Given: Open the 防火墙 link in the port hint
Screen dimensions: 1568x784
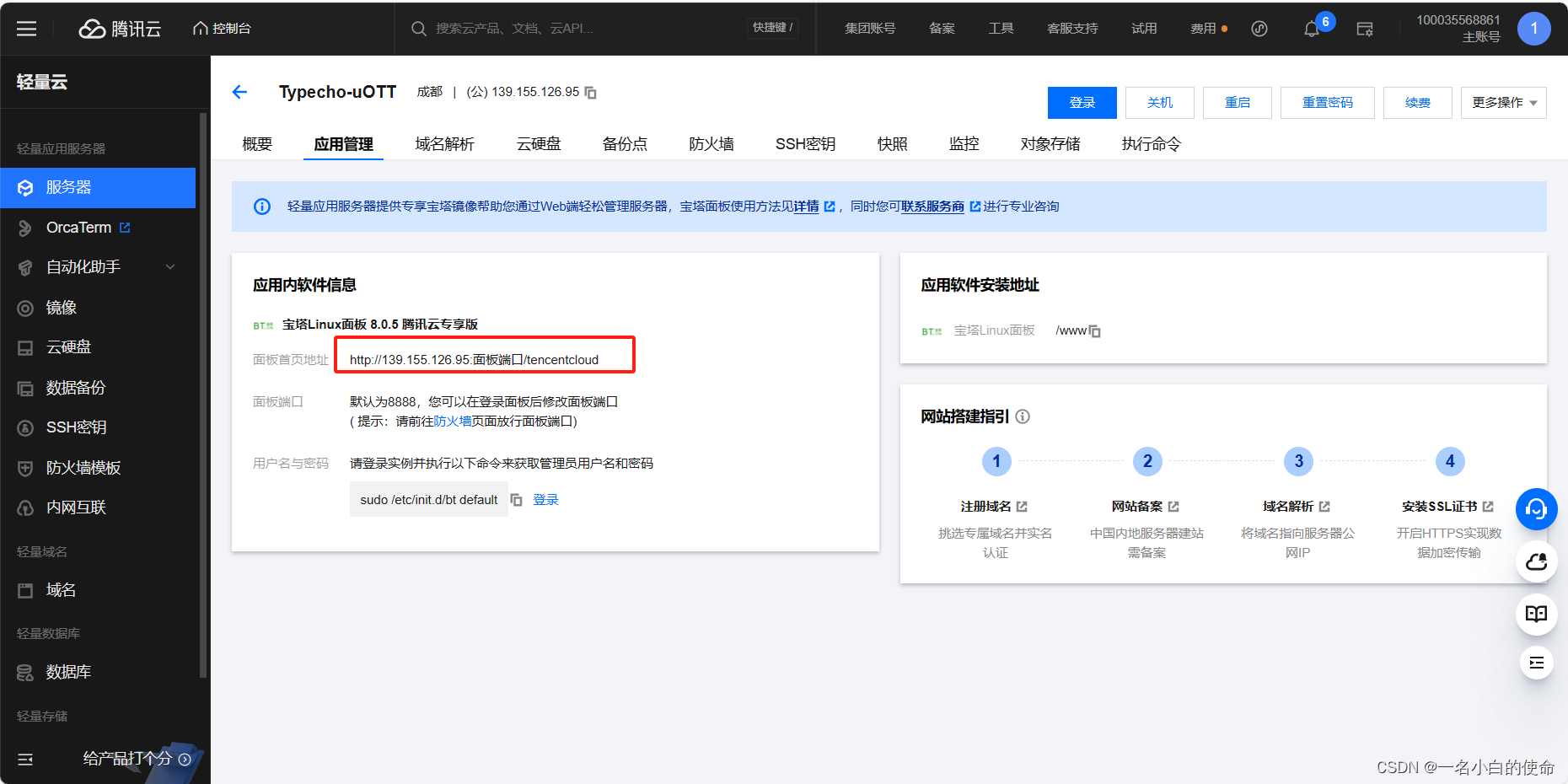Looking at the screenshot, I should pyautogui.click(x=453, y=422).
